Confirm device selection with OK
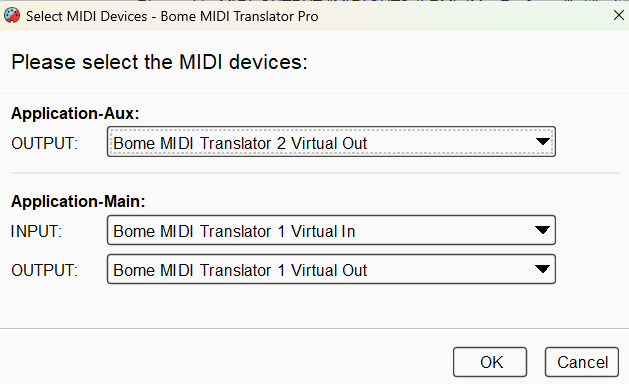The width and height of the screenshot is (629, 384). pos(490,362)
